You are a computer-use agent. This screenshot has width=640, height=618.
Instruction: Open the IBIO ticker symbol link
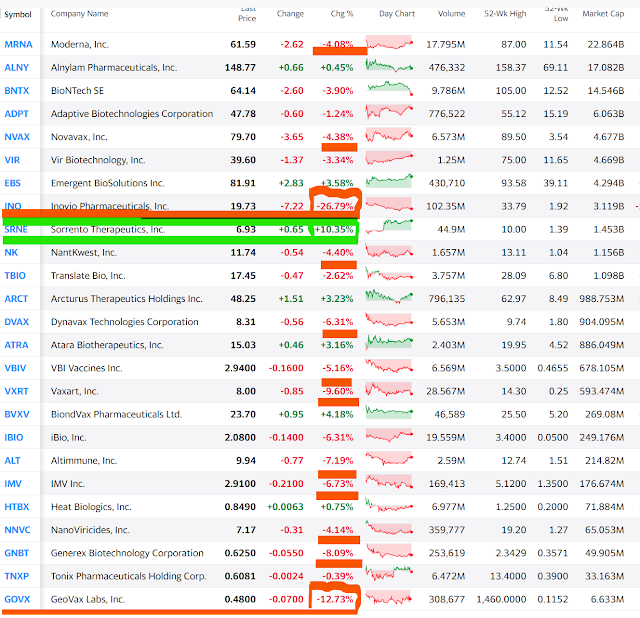pos(13,438)
